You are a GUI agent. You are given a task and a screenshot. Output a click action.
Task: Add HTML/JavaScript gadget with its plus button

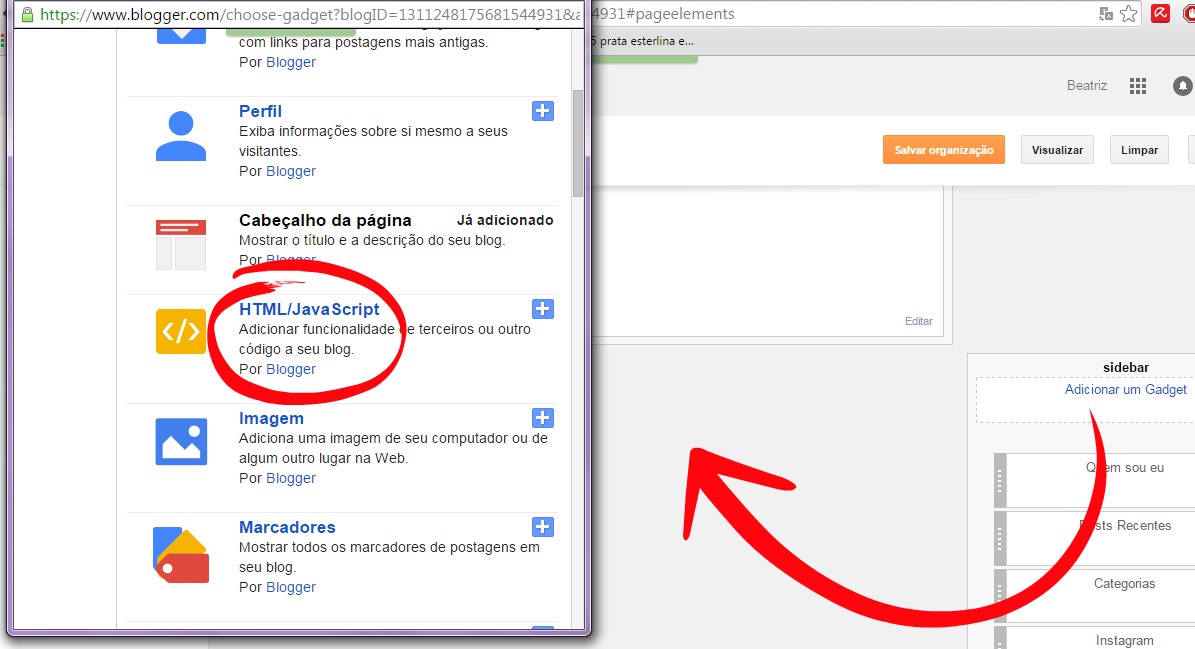tap(543, 309)
